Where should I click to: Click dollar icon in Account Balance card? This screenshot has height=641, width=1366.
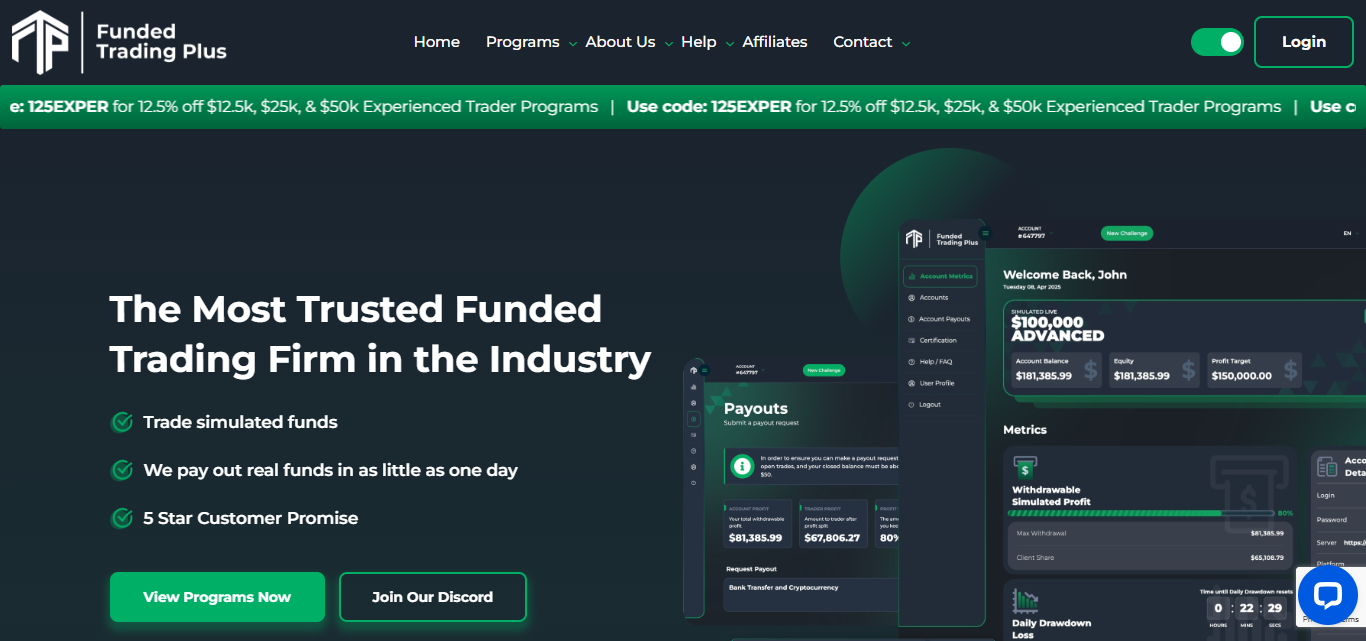(x=1089, y=370)
